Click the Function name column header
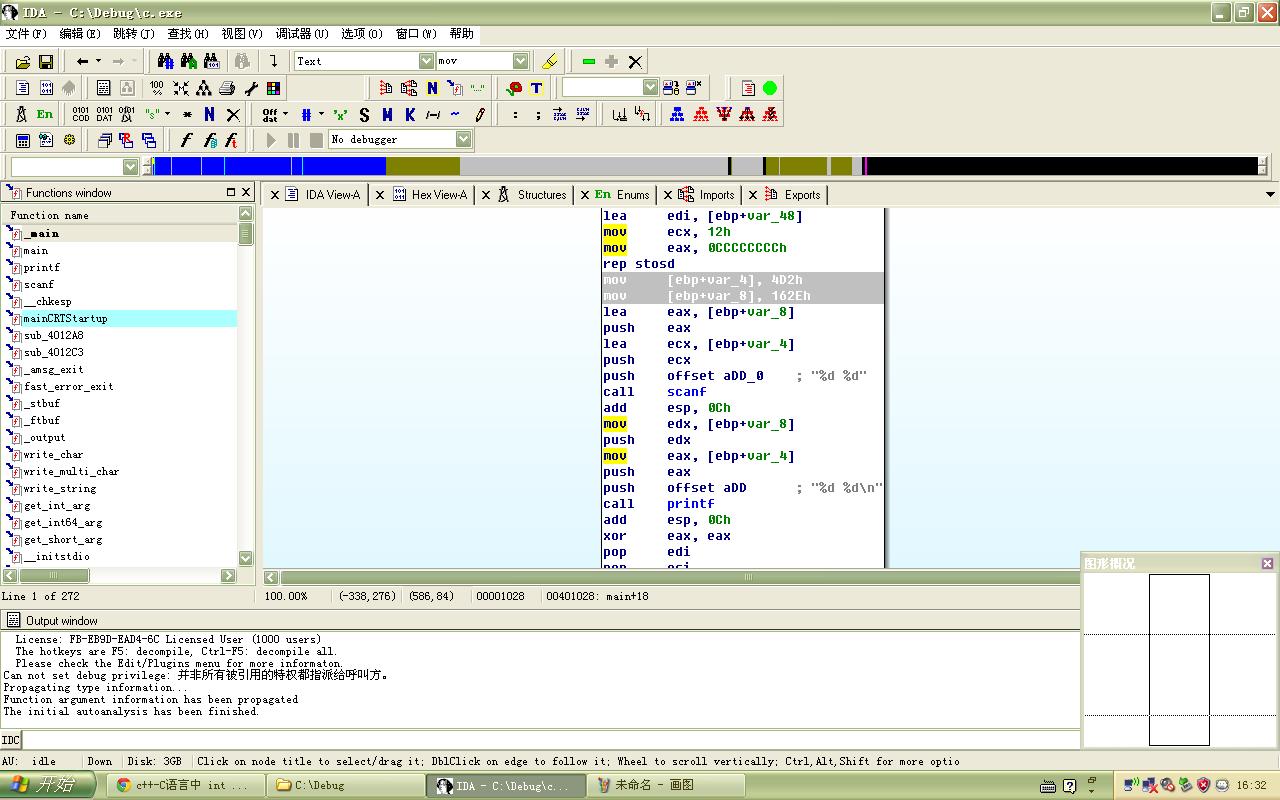Screen dimensions: 1280x800 point(120,215)
